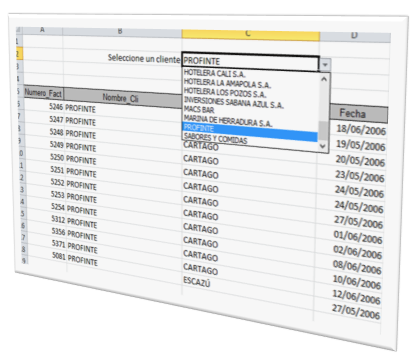Click date 12/06/2006 cell
Screen dimensions: 414x363
tap(356, 297)
